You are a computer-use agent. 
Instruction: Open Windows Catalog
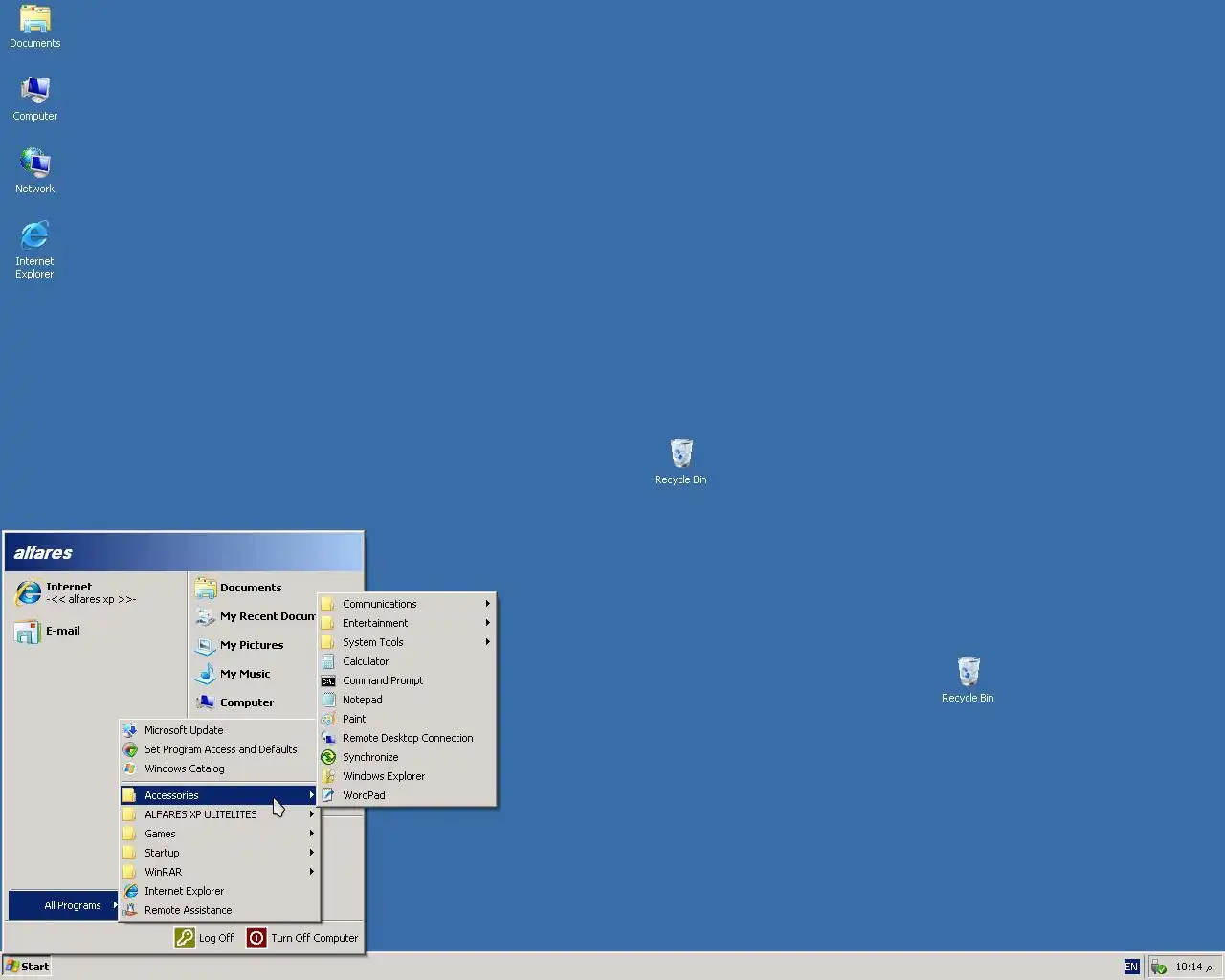[x=219, y=768]
